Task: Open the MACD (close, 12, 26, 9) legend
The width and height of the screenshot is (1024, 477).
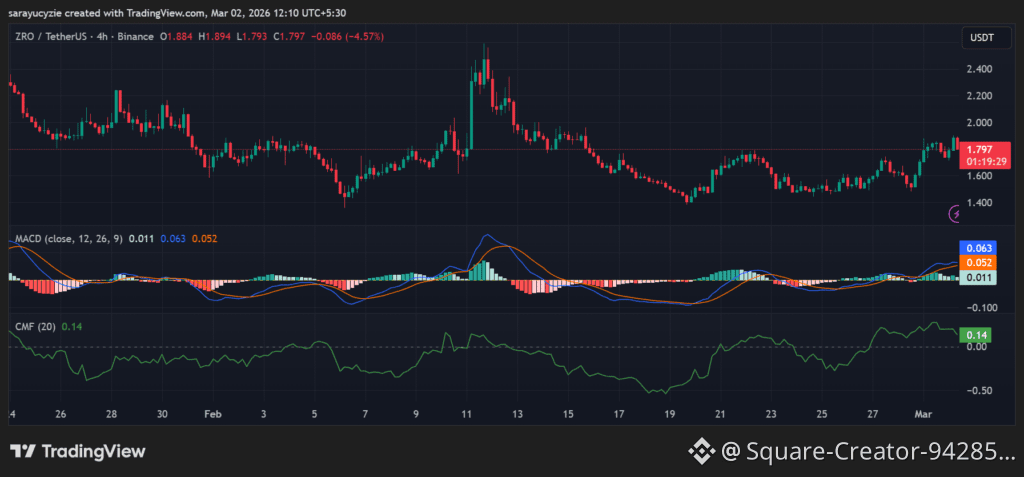Action: point(69,239)
